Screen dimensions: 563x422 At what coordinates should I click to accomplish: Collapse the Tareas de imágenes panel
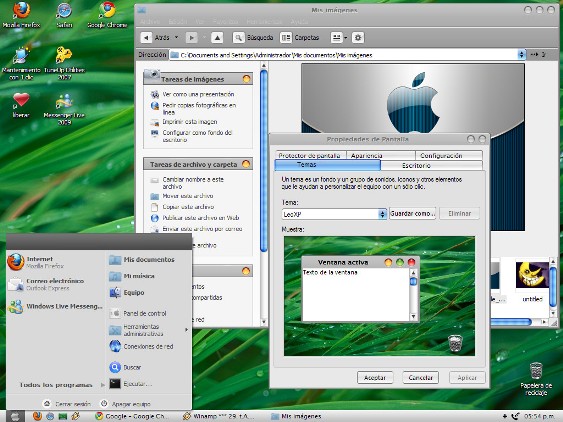tap(246, 79)
